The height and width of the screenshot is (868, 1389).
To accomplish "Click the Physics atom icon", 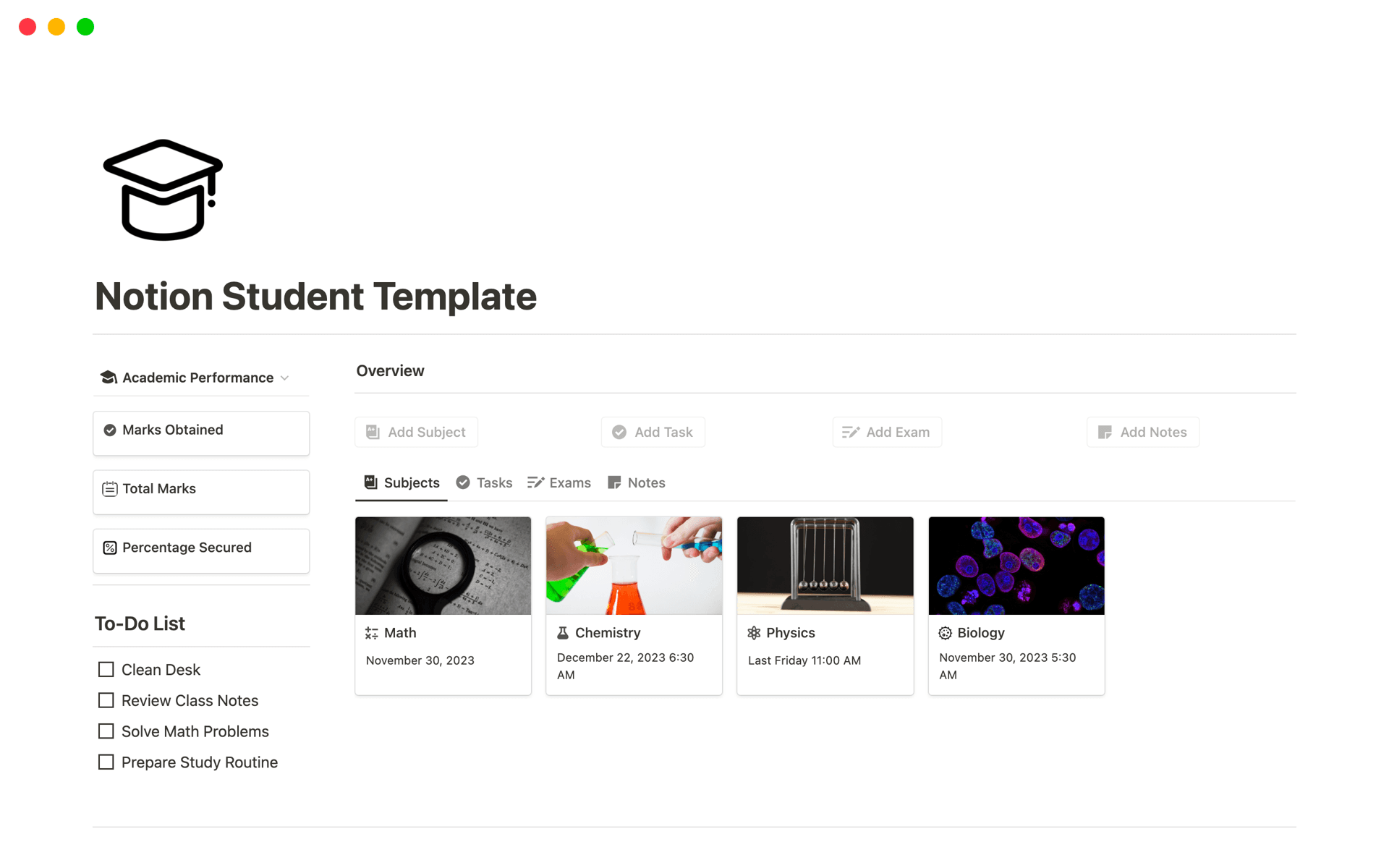I will (754, 633).
